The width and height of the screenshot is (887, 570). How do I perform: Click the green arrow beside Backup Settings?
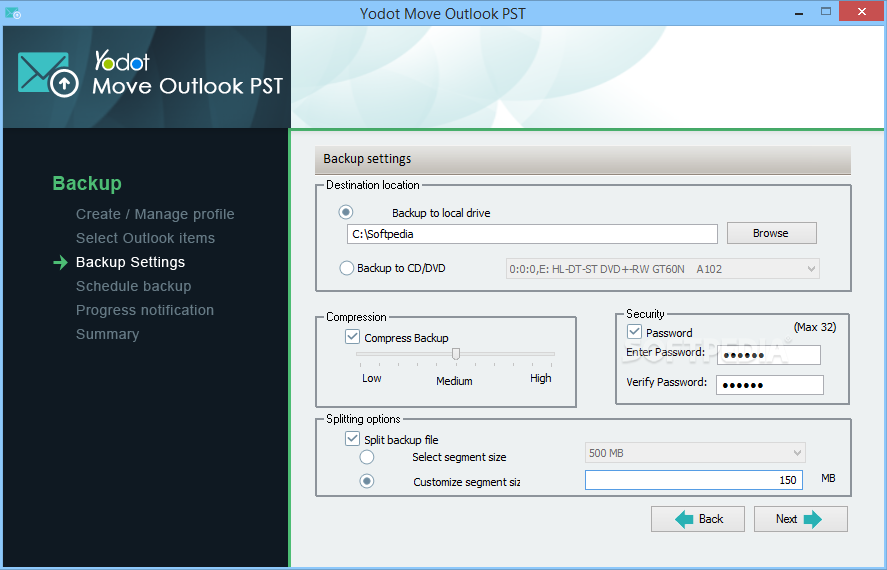coord(61,262)
